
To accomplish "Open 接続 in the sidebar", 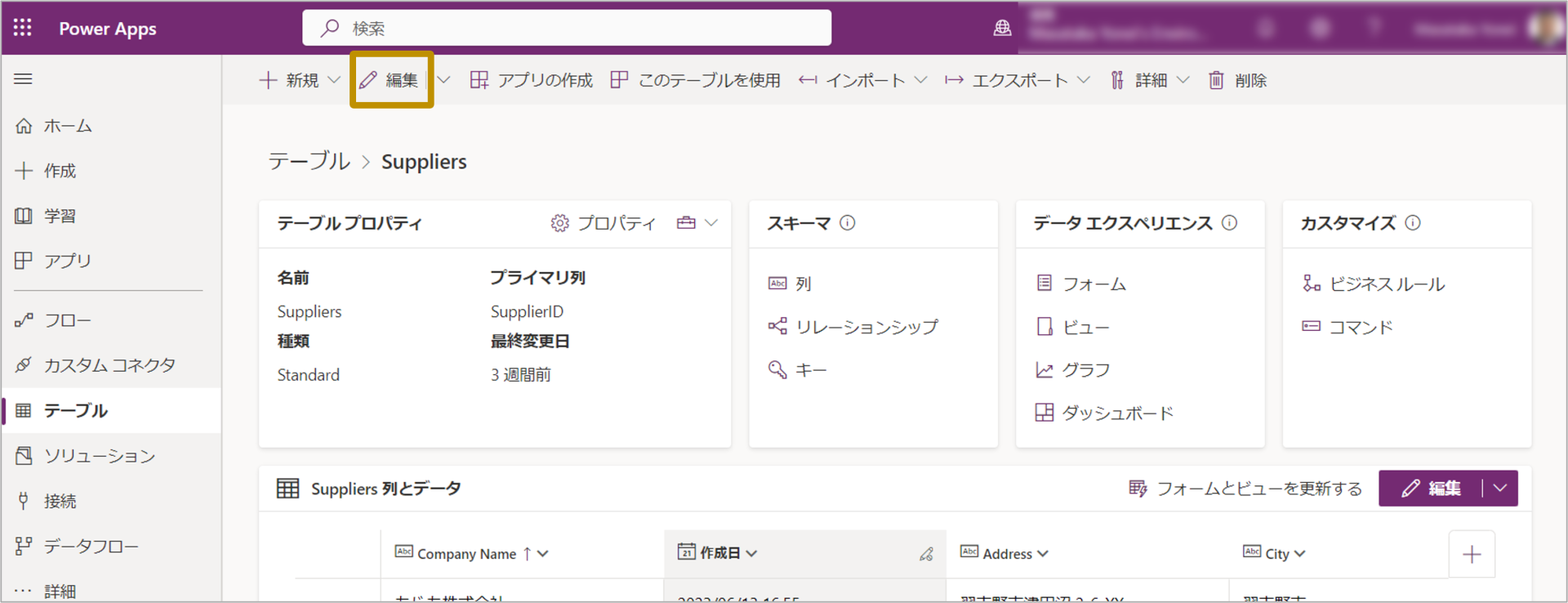I will pos(110,501).
